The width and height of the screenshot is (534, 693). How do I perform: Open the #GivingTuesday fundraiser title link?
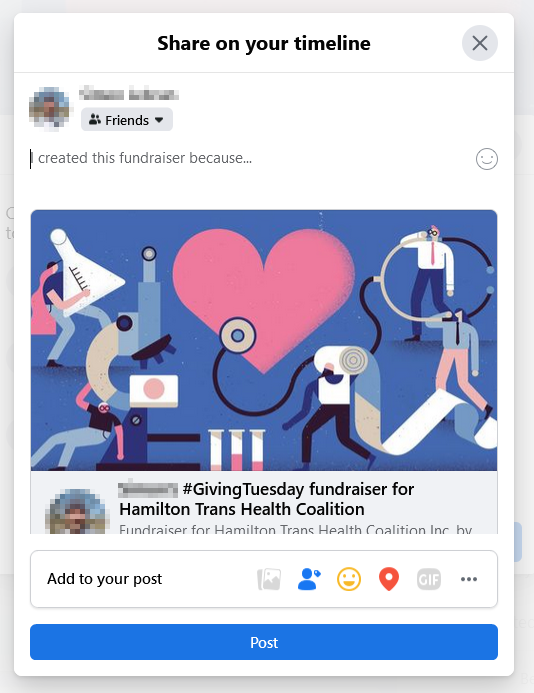(267, 499)
